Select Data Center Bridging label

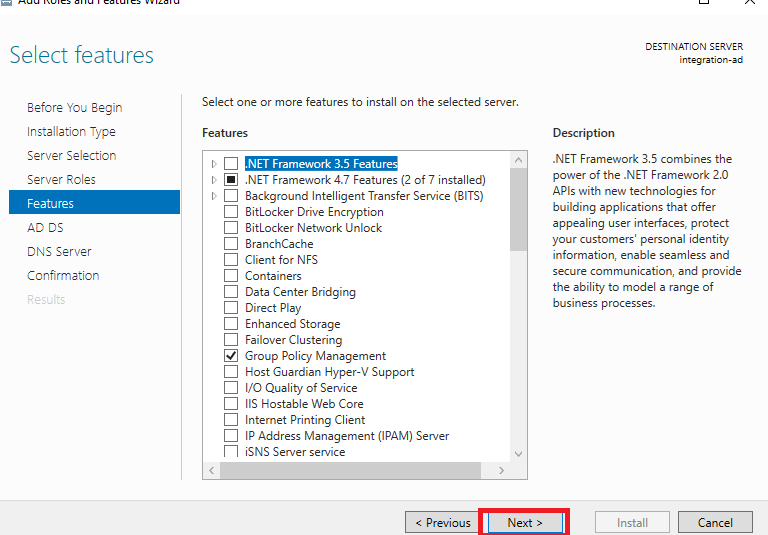(300, 292)
